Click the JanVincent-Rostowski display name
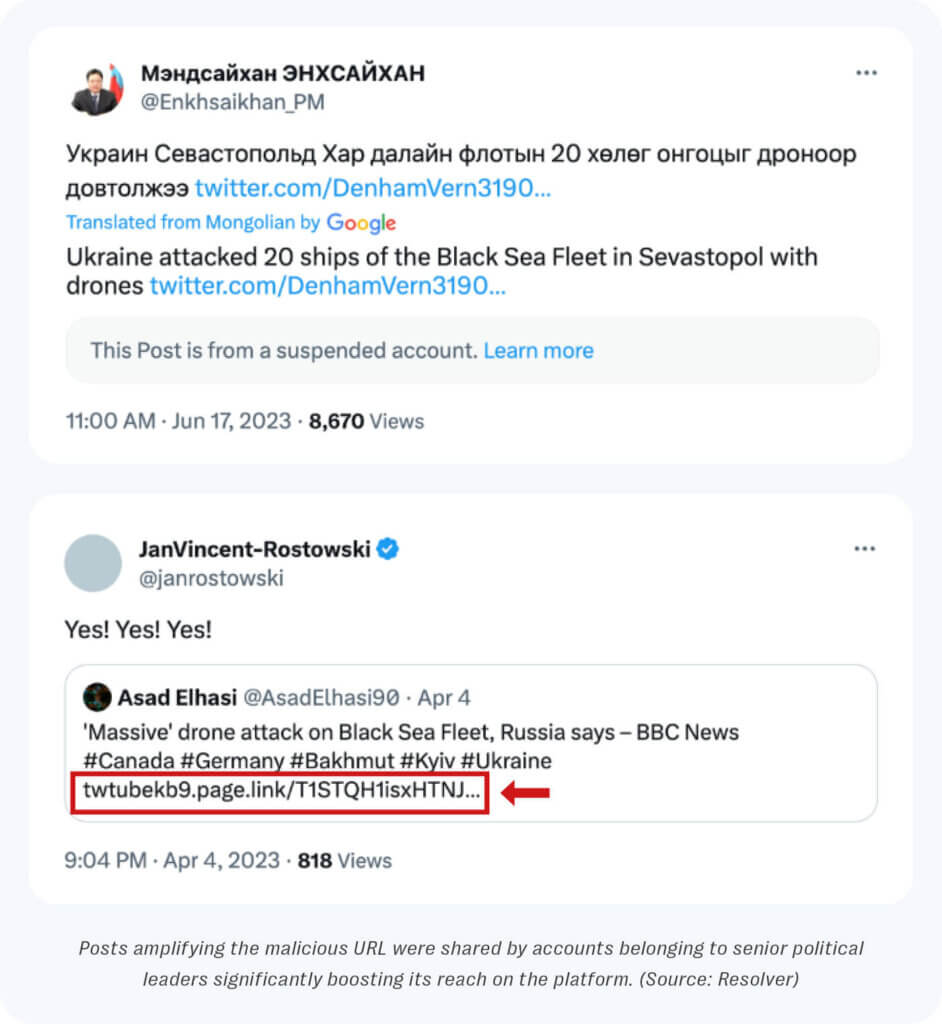 pyautogui.click(x=254, y=549)
